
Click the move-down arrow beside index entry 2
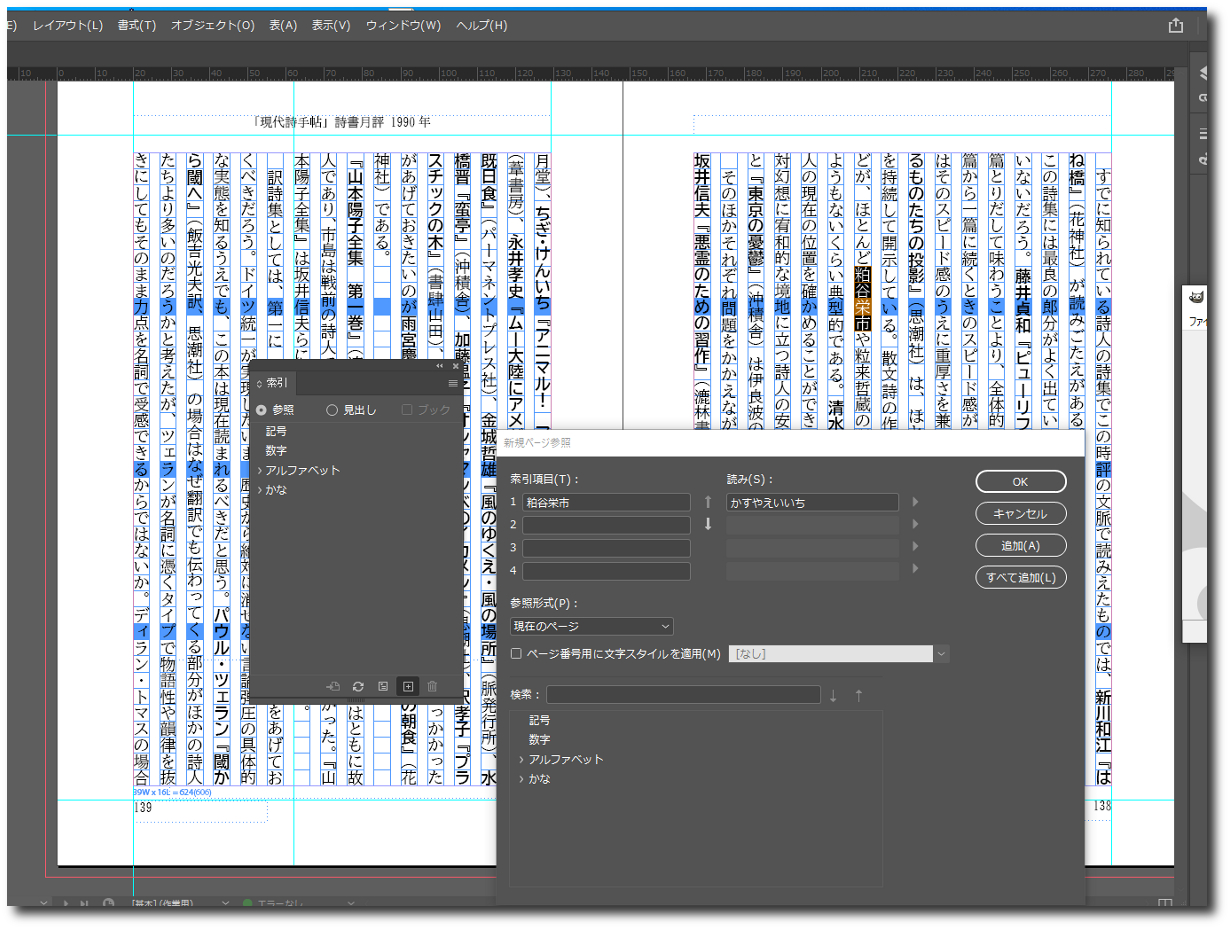(708, 525)
